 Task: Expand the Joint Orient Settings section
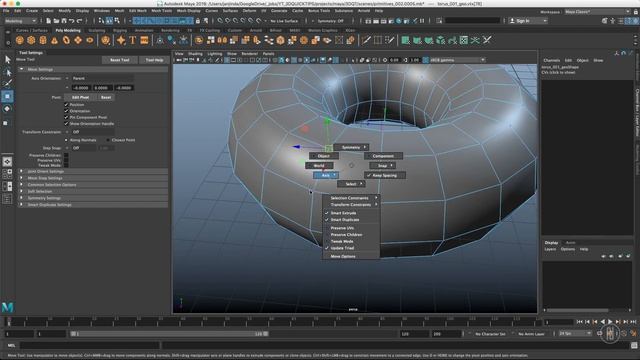point(21,171)
